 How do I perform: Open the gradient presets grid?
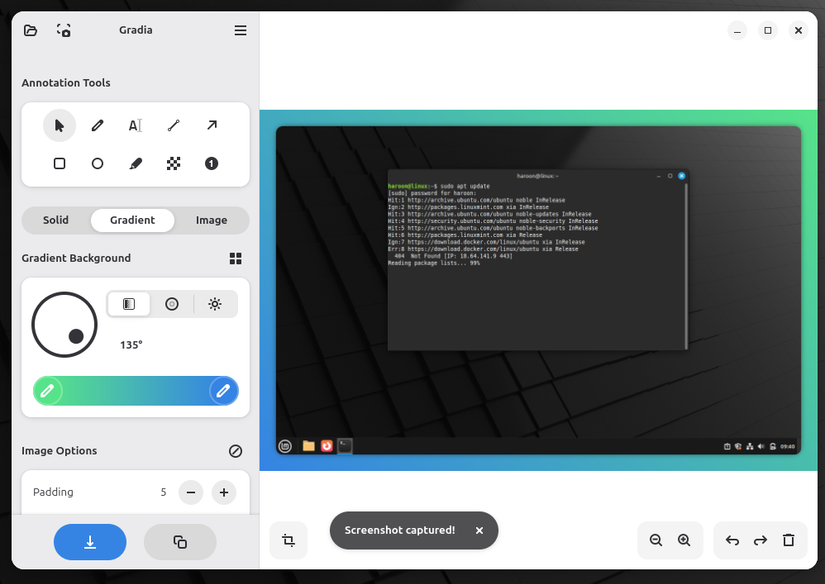click(235, 258)
